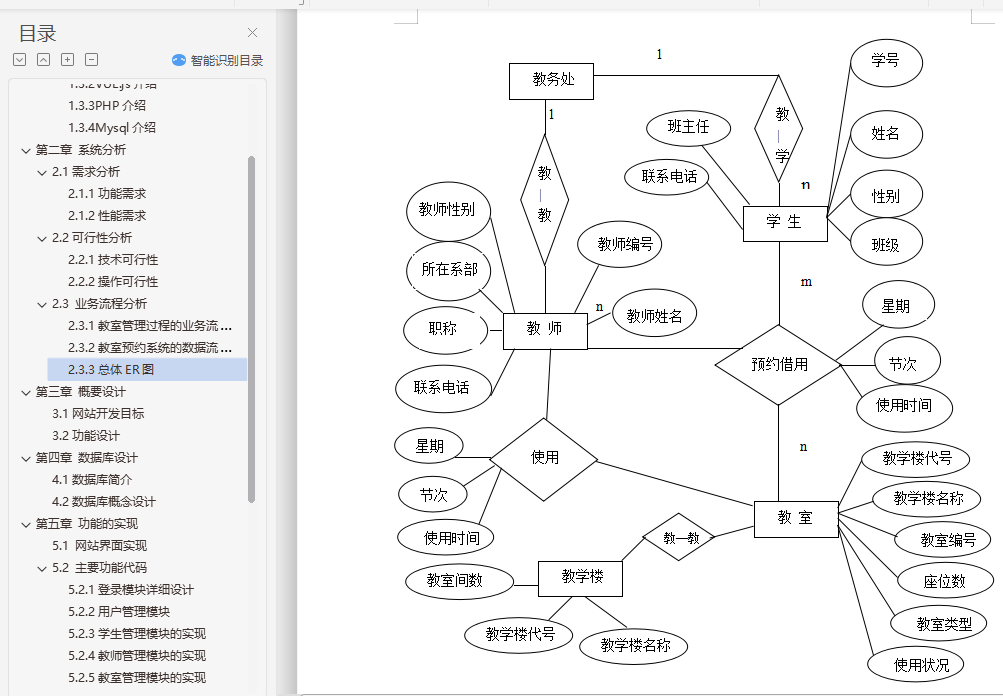Click the 姓名 attribute oval
Viewport: 1003px width, 696px height.
886,134
